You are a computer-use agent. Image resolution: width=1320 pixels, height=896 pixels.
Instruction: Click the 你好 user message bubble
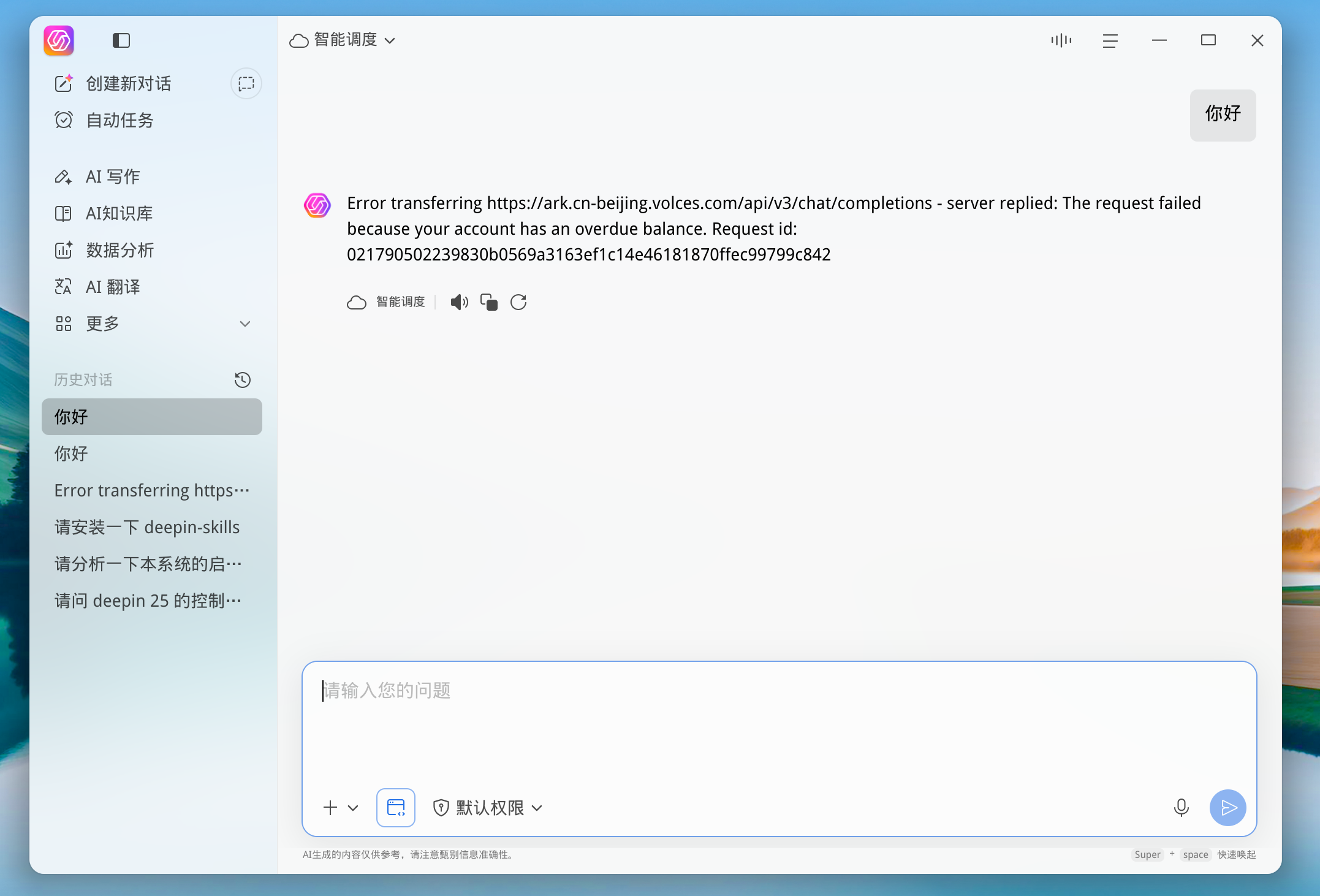pyautogui.click(x=1223, y=115)
